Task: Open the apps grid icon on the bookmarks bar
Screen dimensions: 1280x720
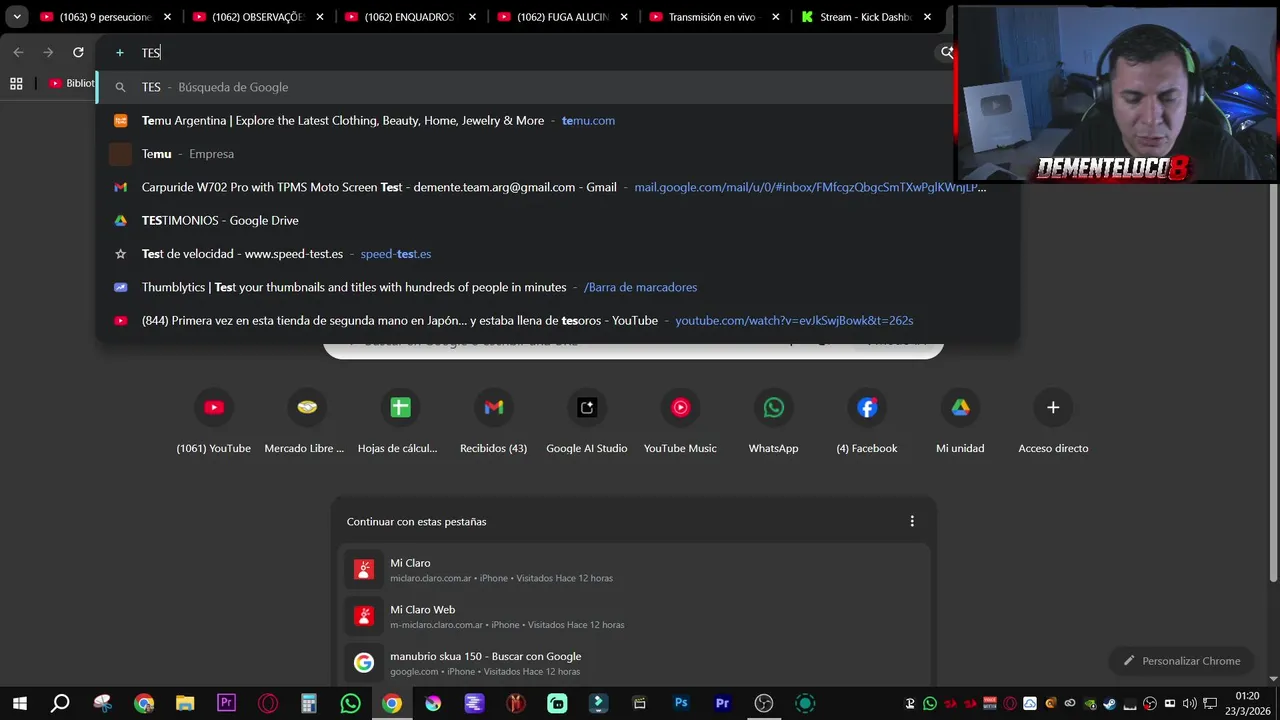Action: tap(16, 84)
